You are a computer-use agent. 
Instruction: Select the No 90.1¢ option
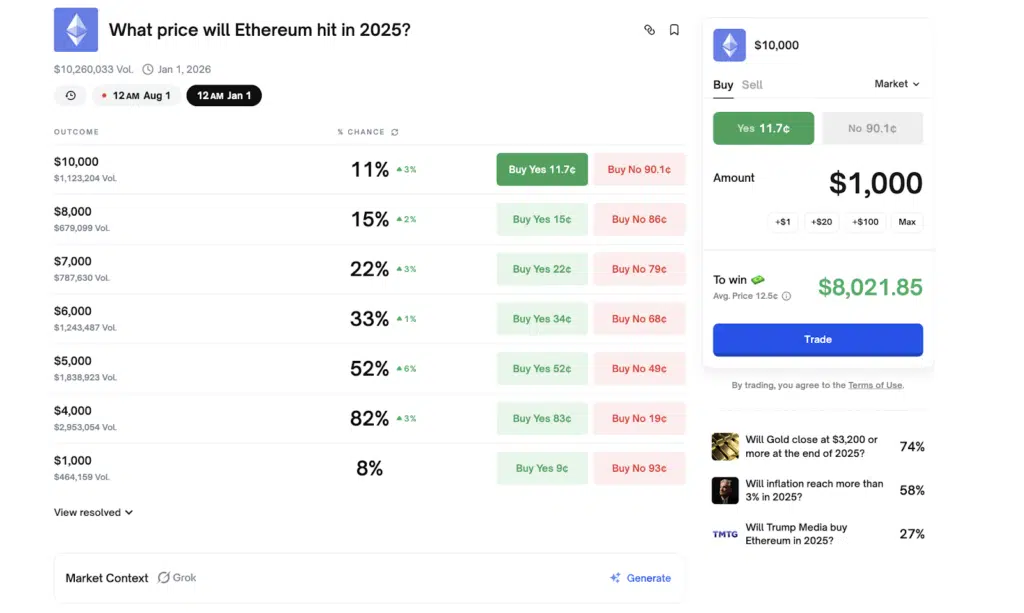(x=872, y=128)
